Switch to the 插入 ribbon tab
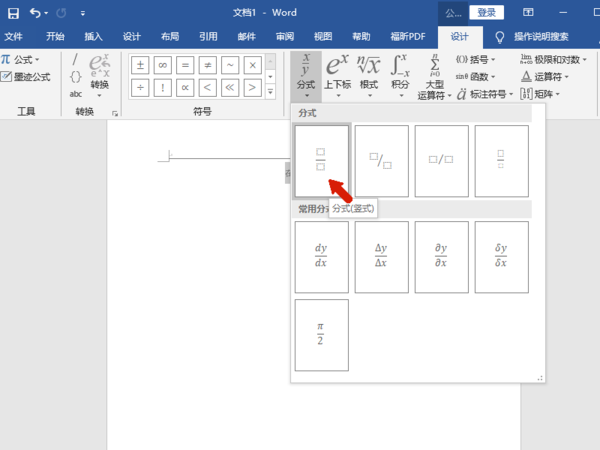The image size is (600, 450). 93,37
